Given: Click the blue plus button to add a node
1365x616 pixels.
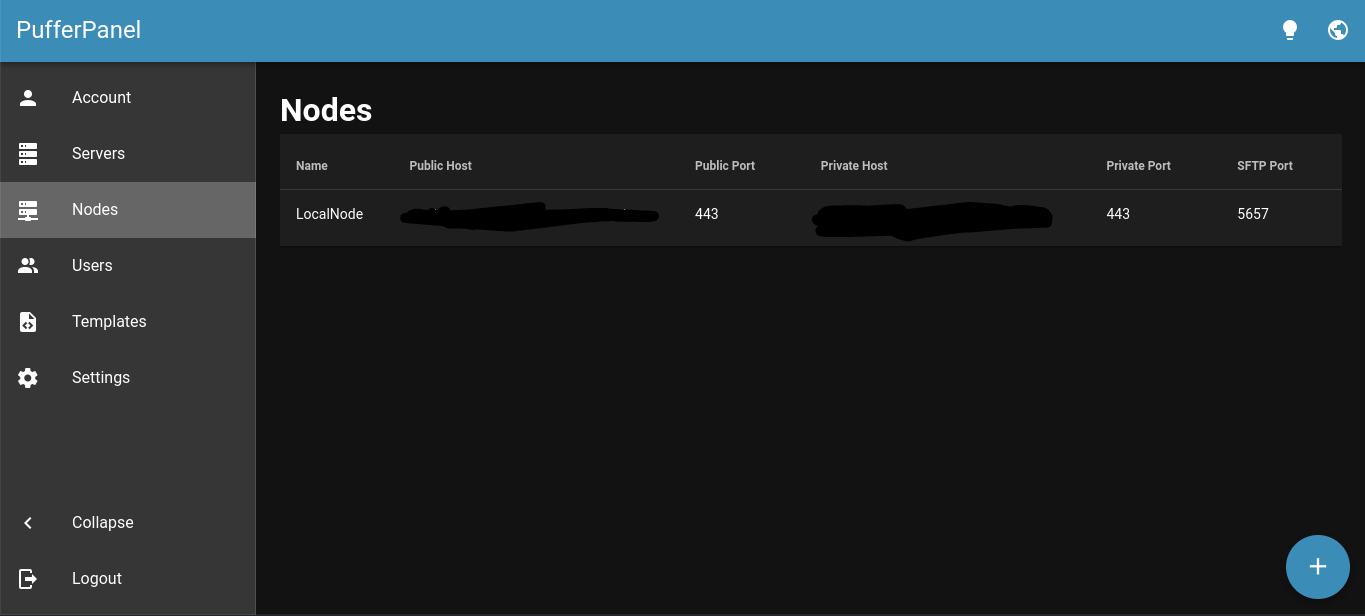Looking at the screenshot, I should [1317, 566].
